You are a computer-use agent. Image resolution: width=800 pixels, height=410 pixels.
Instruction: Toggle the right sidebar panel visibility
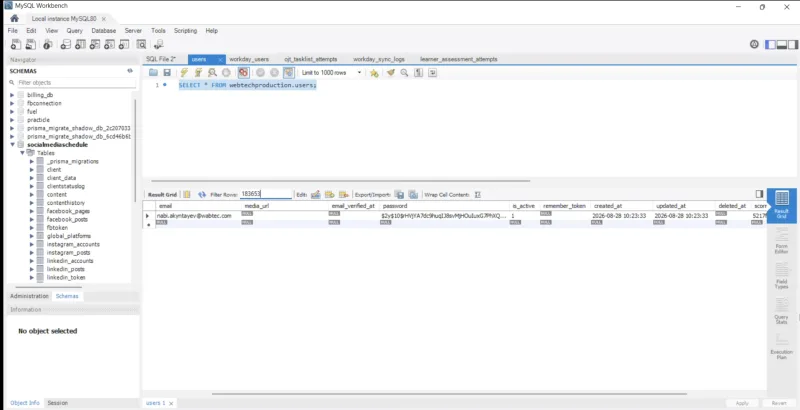793,45
